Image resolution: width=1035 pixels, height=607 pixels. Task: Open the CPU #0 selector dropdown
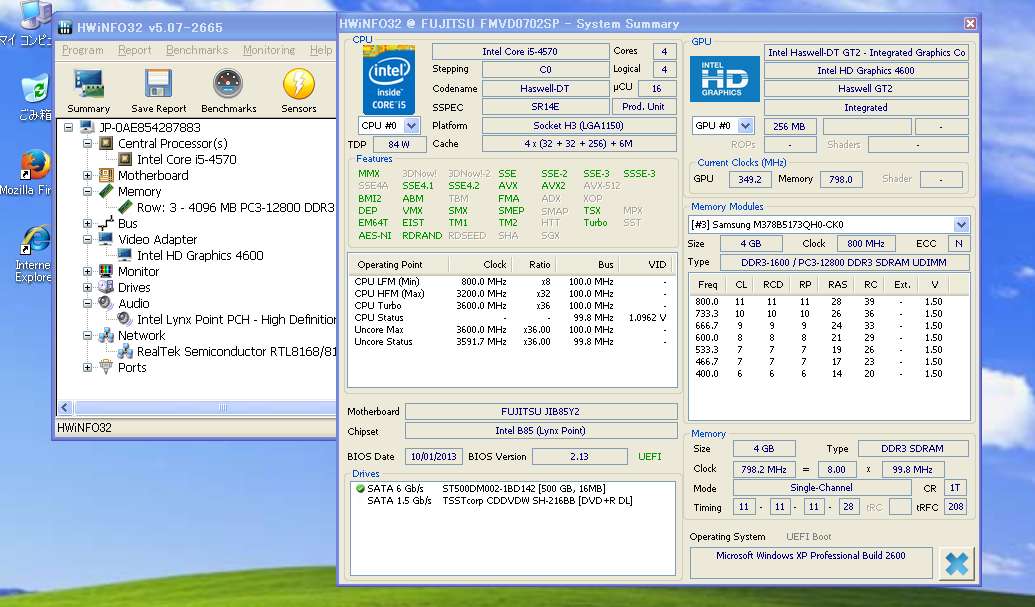tap(410, 126)
